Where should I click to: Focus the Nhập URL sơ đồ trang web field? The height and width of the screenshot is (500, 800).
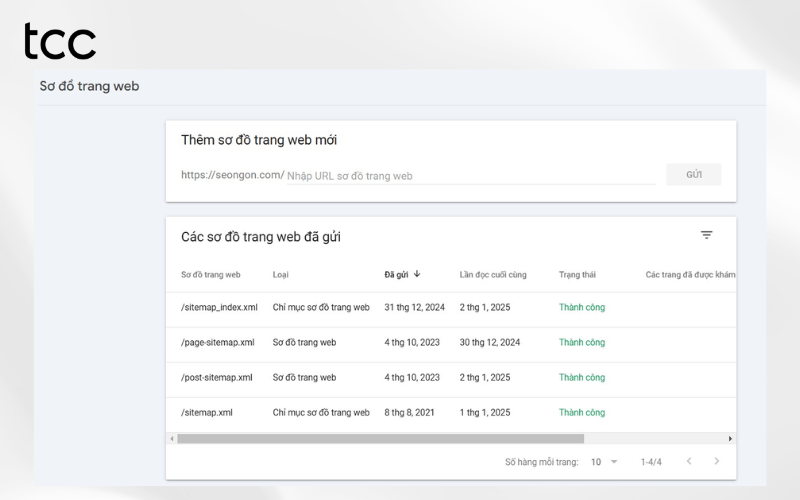(471, 176)
